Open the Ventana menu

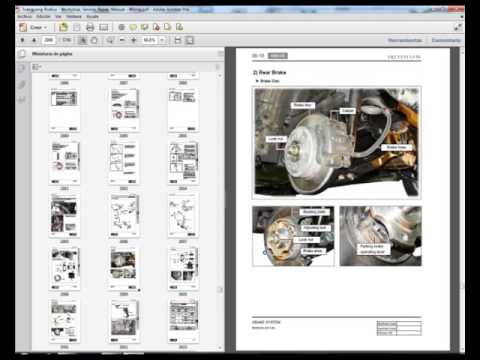pyautogui.click(x=74, y=17)
